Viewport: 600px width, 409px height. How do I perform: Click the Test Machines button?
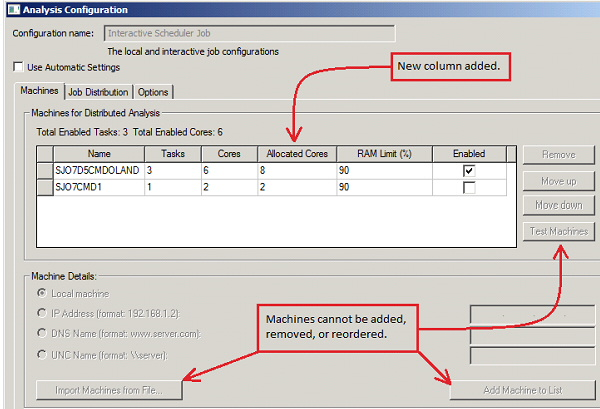559,231
